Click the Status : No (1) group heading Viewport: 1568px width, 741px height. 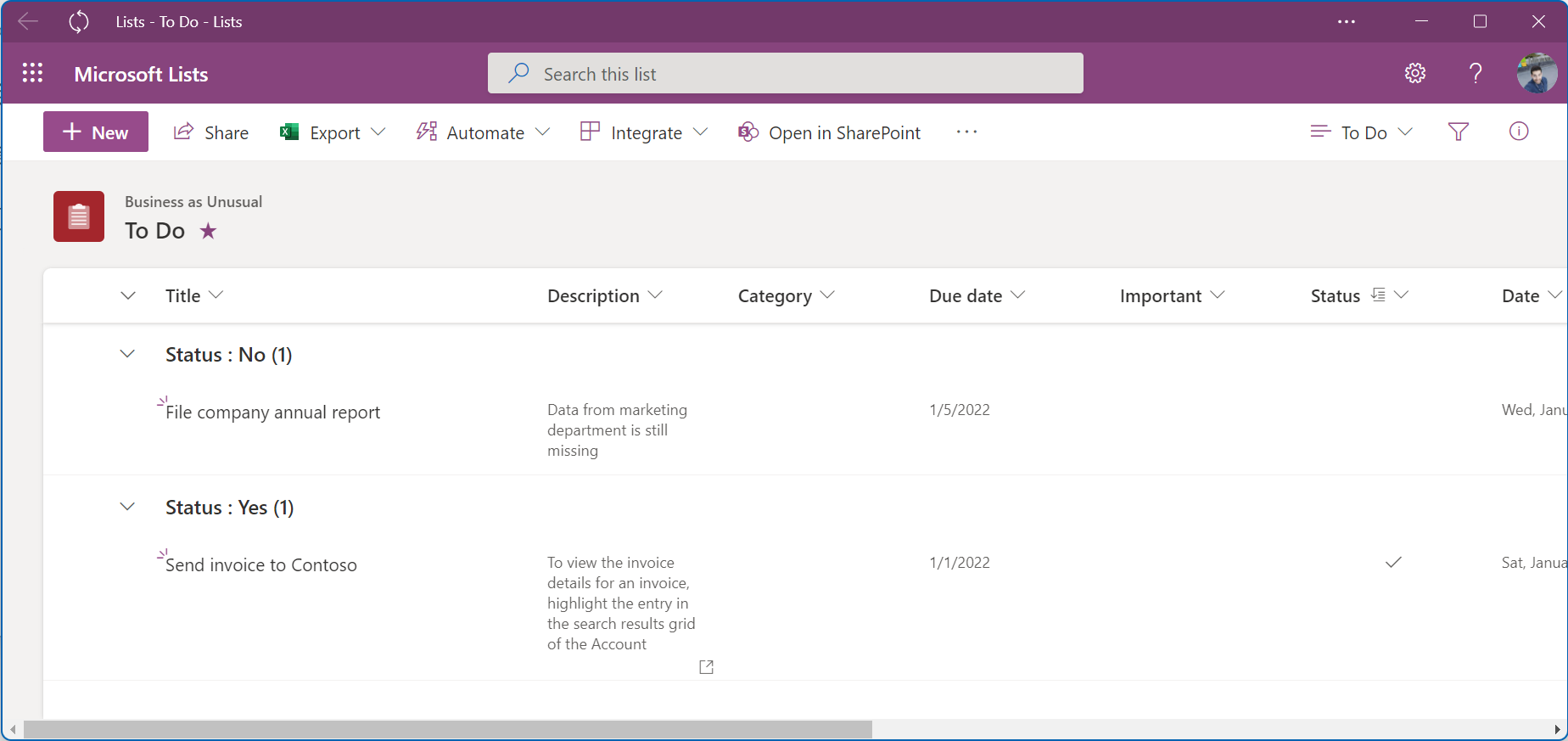[229, 355]
